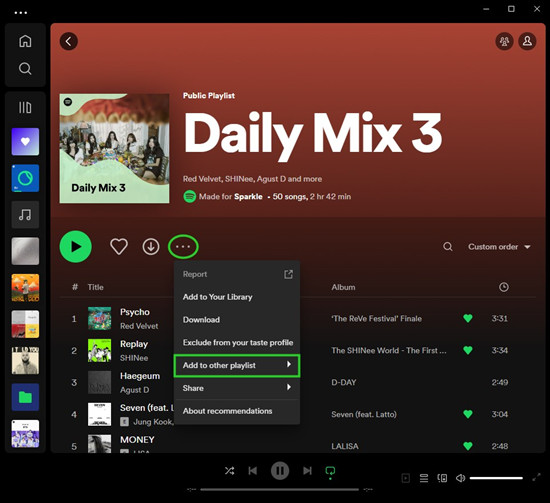Click the Daily Mix 3 cover art
The width and height of the screenshot is (550, 503).
point(114,148)
